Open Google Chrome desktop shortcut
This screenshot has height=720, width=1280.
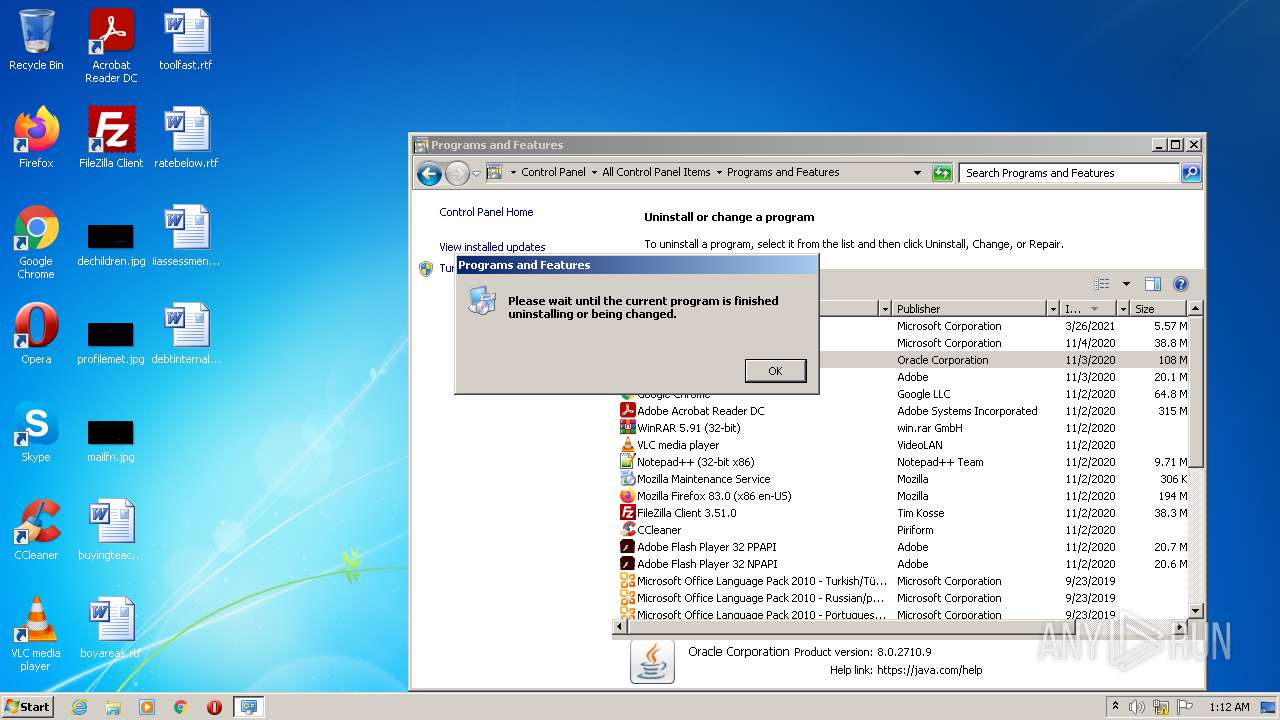click(36, 242)
